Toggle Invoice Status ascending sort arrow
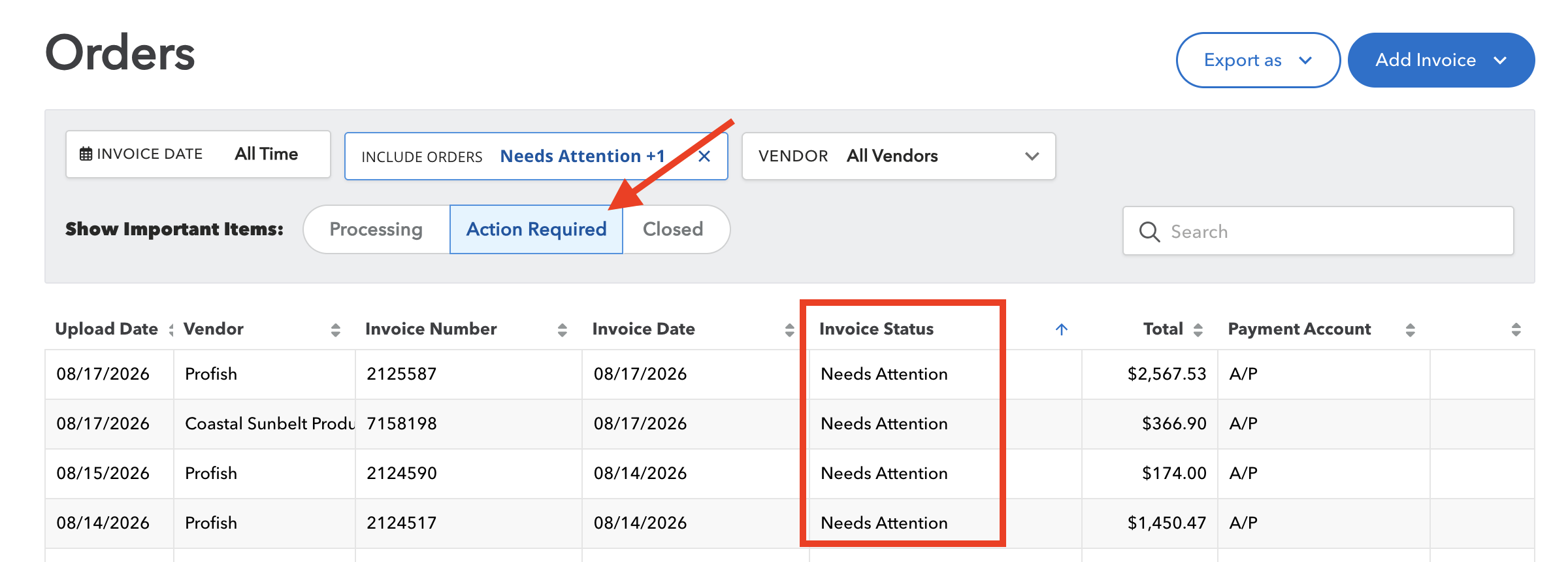The image size is (1568, 562). tap(1062, 329)
